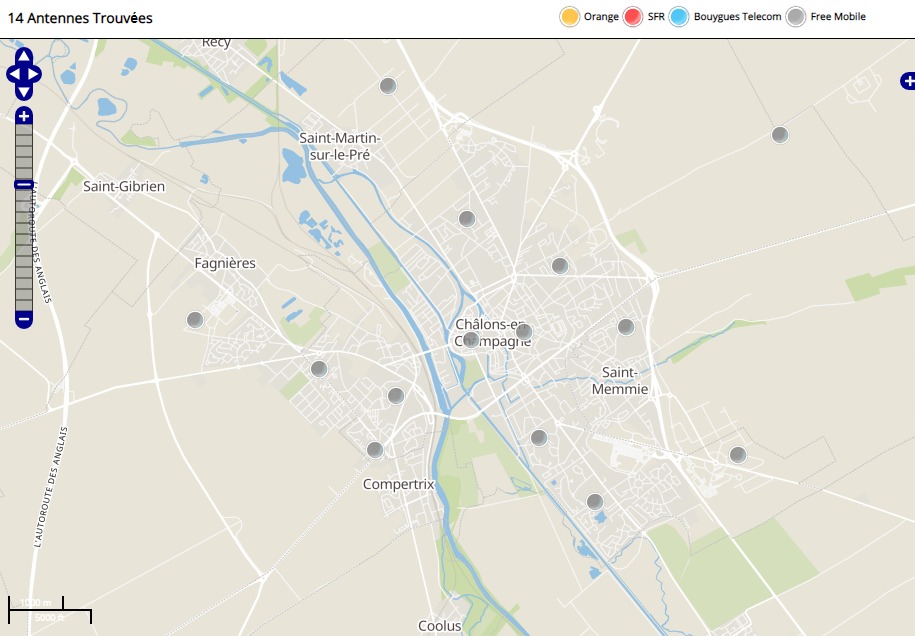Viewport: 915px width, 636px height.
Task: Click the zoom slider handle
Action: (24, 185)
